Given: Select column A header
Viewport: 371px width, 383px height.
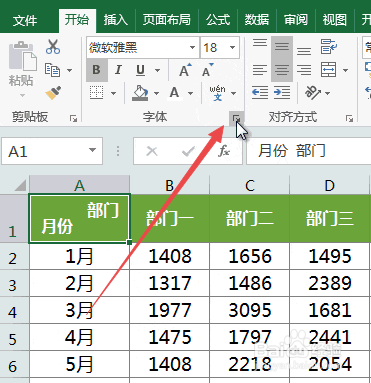Looking at the screenshot, I should point(79,185).
